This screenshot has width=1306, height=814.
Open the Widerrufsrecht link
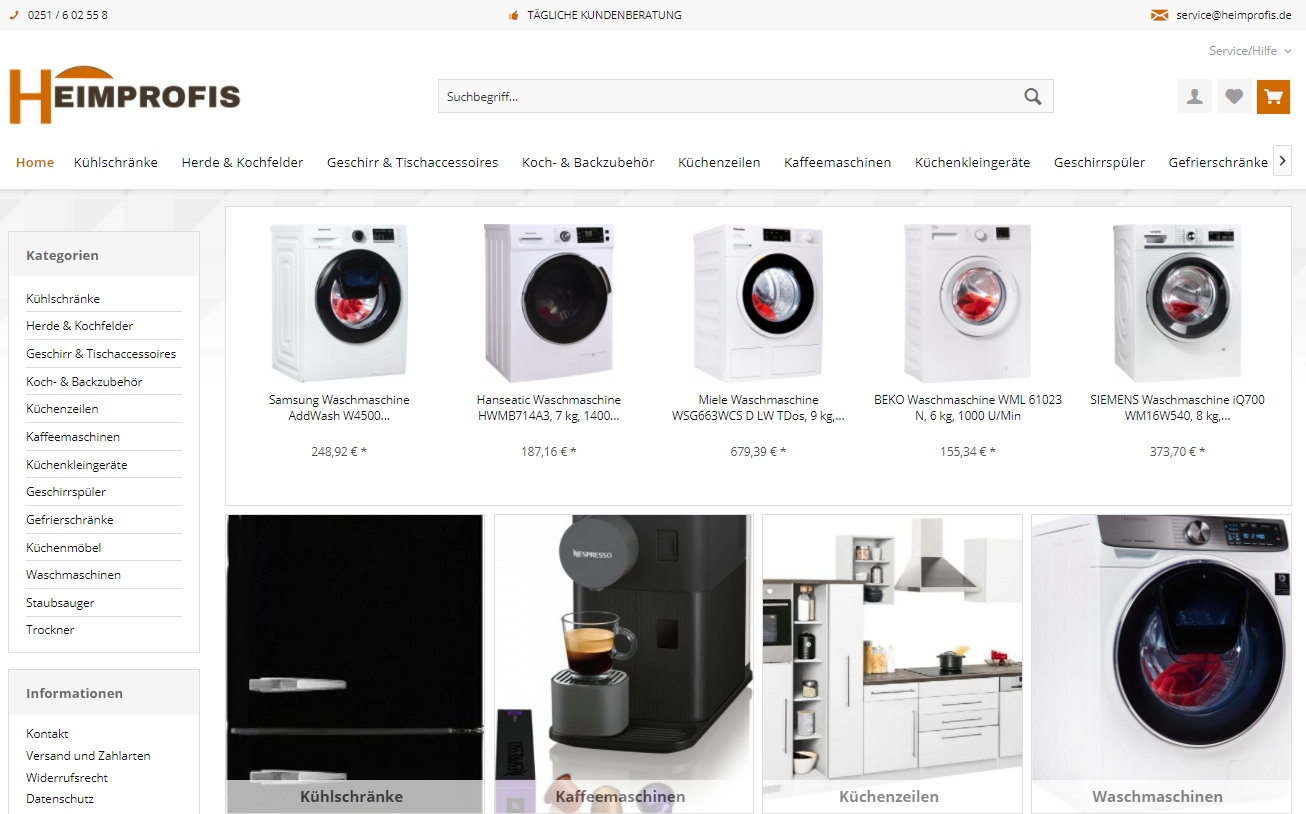67,778
